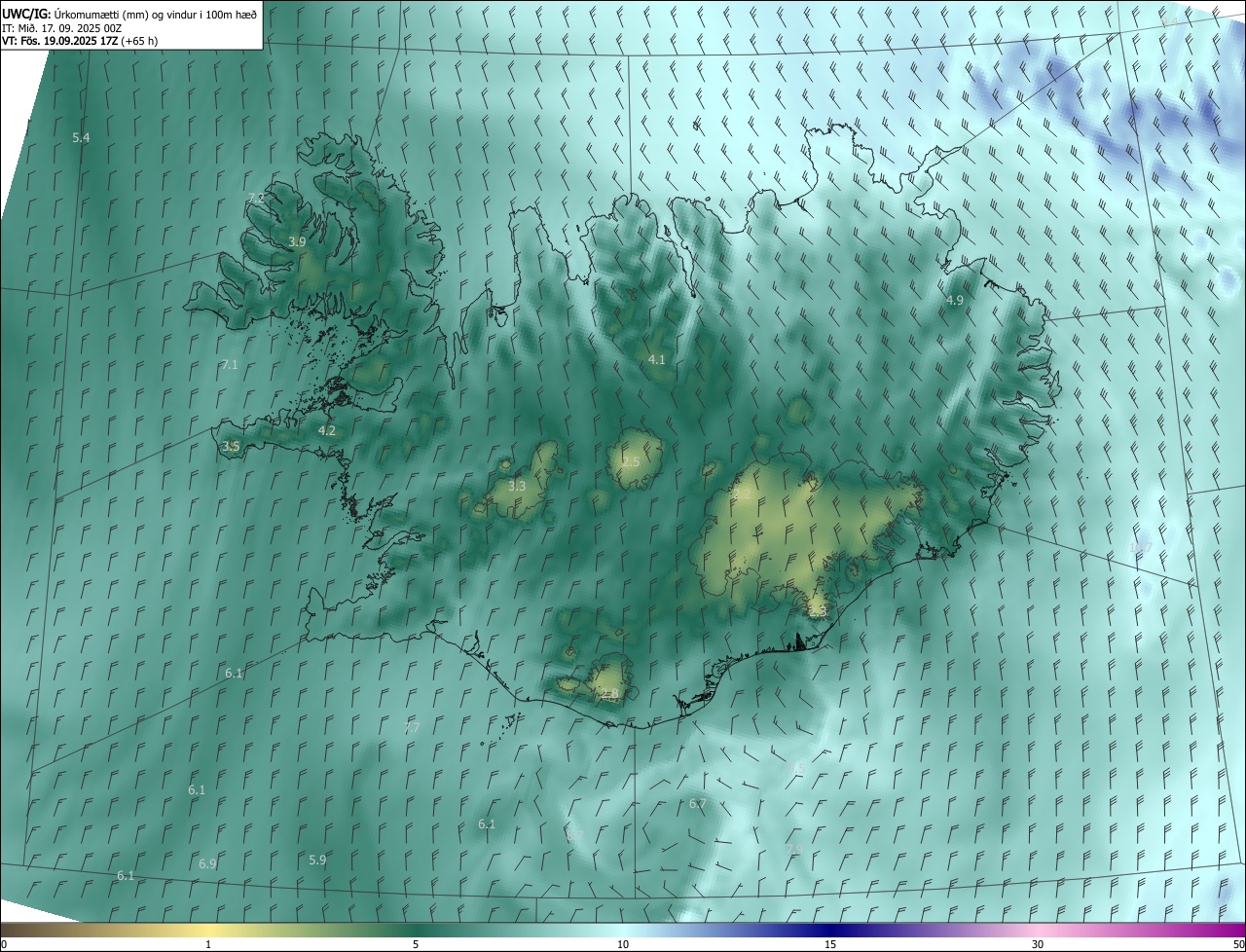Click the map value "7.9"

coord(794,849)
